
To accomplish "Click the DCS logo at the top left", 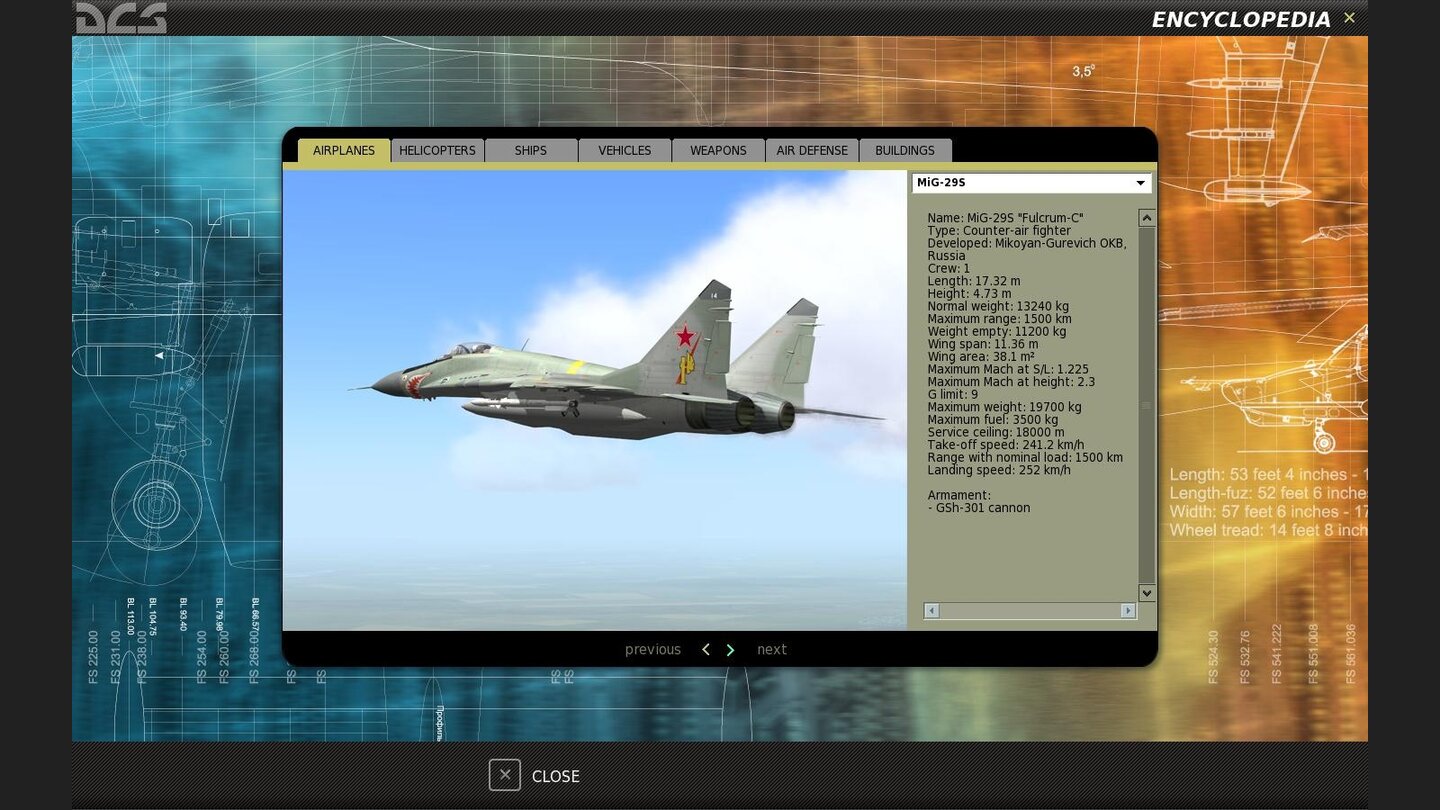I will click(121, 18).
